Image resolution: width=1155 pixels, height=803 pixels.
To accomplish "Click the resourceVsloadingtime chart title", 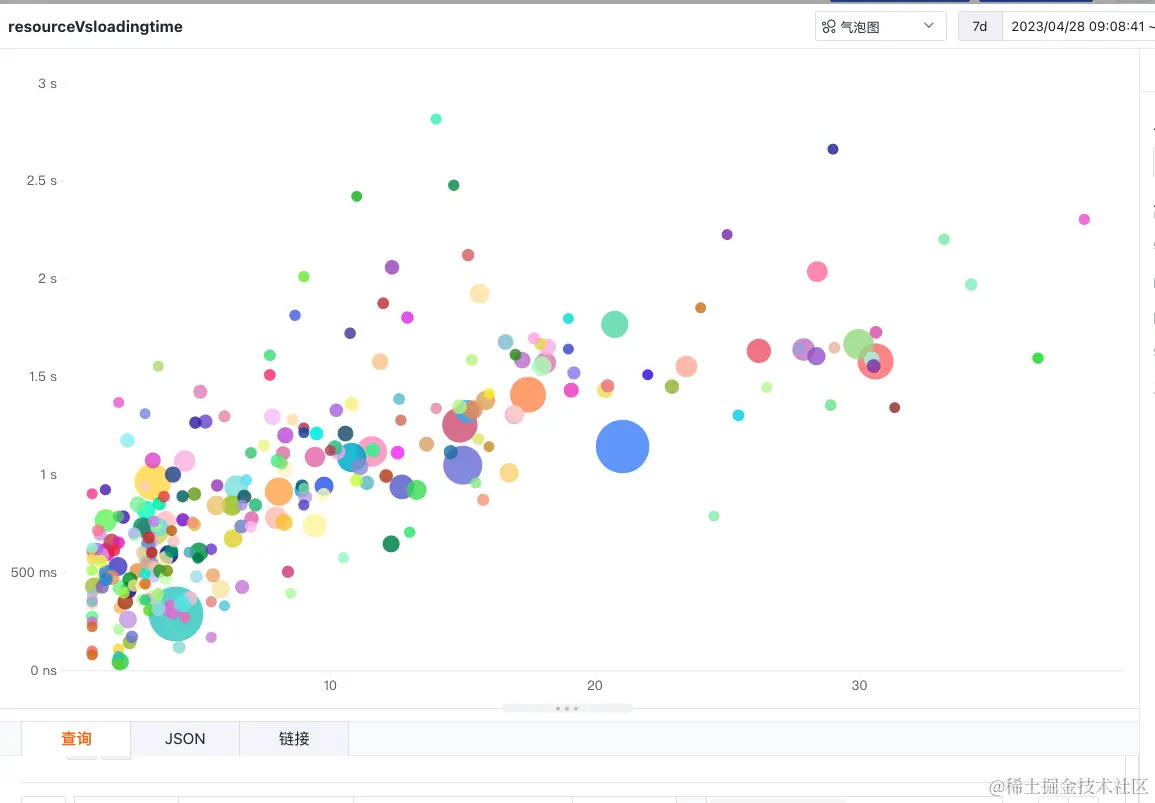I will (x=95, y=27).
